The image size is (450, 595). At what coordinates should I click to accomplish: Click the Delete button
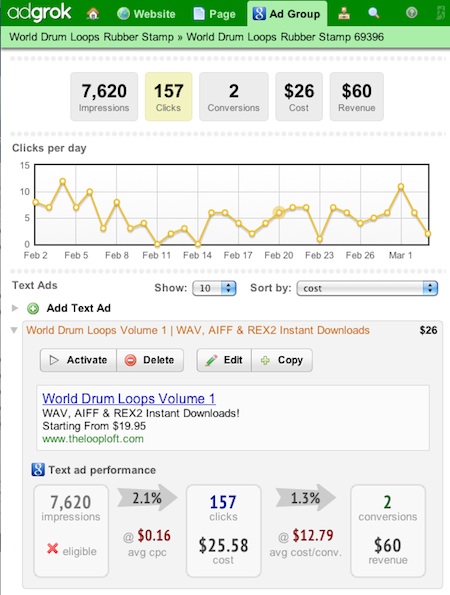tap(150, 360)
